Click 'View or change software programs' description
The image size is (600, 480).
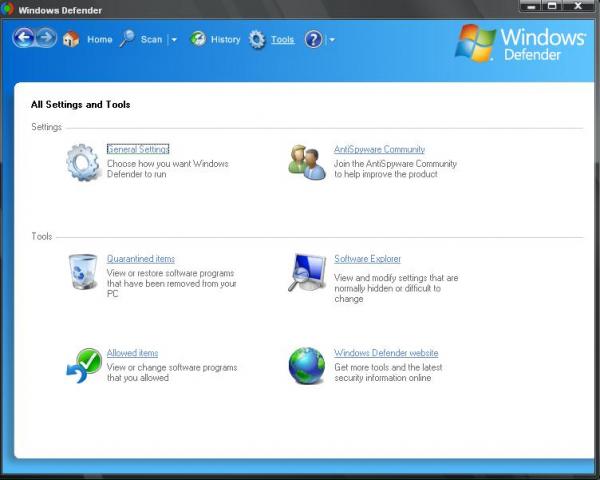[172, 372]
